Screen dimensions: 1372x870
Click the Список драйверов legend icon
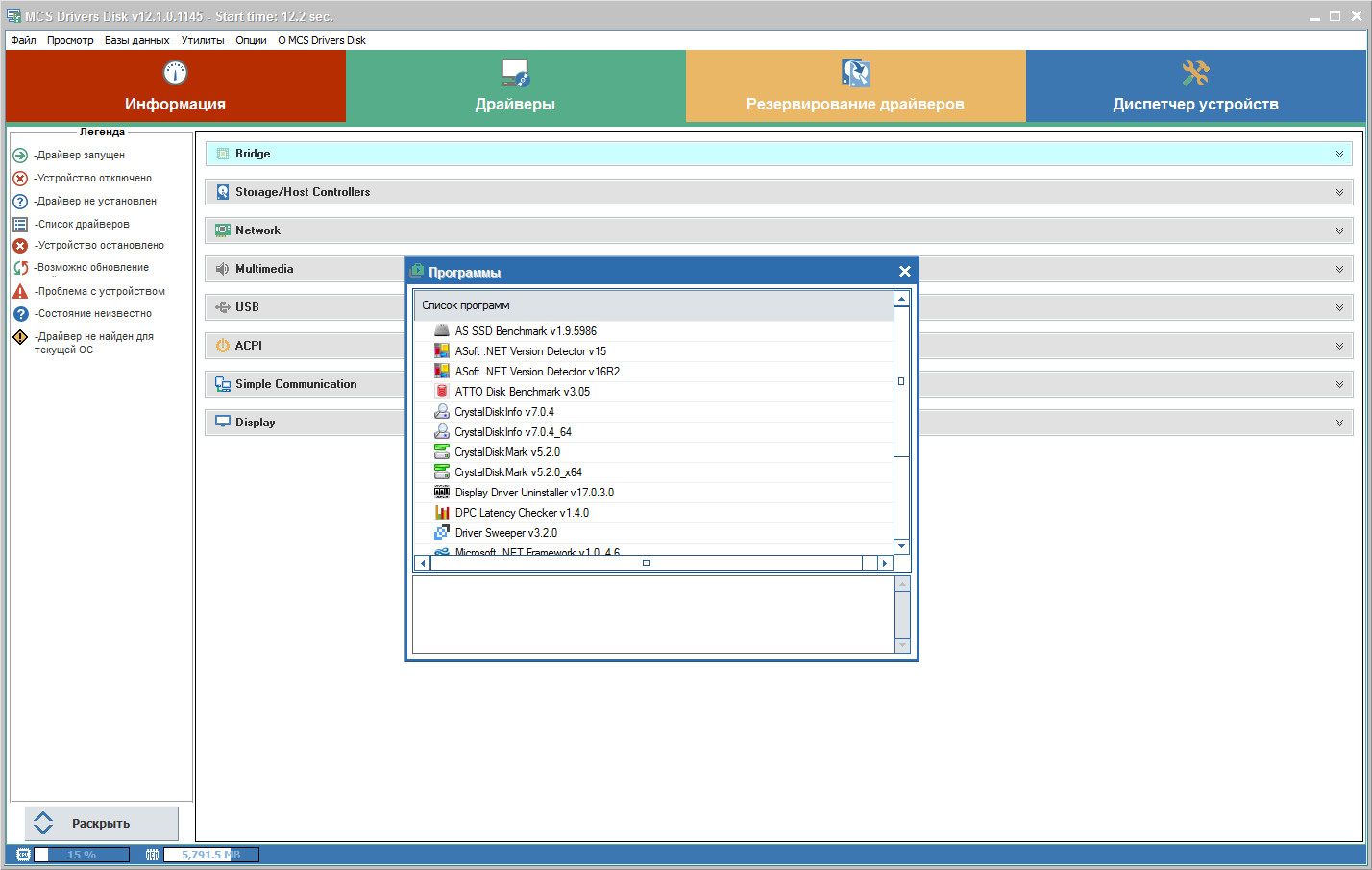pos(20,225)
